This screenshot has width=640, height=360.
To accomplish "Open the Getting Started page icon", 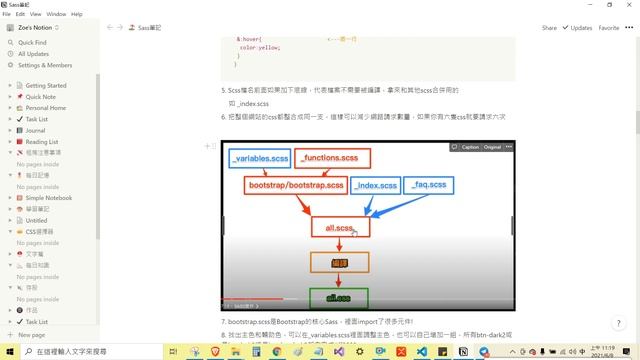I will [20, 85].
